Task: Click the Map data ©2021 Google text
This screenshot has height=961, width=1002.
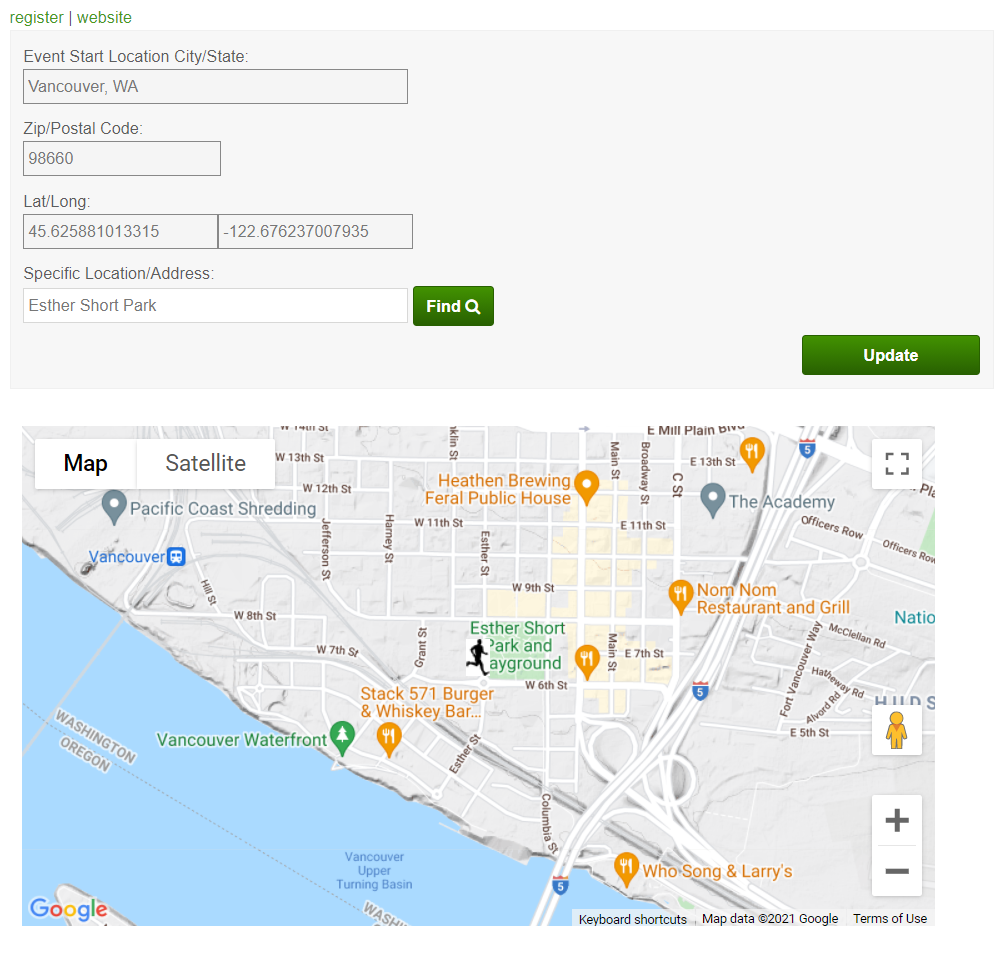Action: click(770, 918)
